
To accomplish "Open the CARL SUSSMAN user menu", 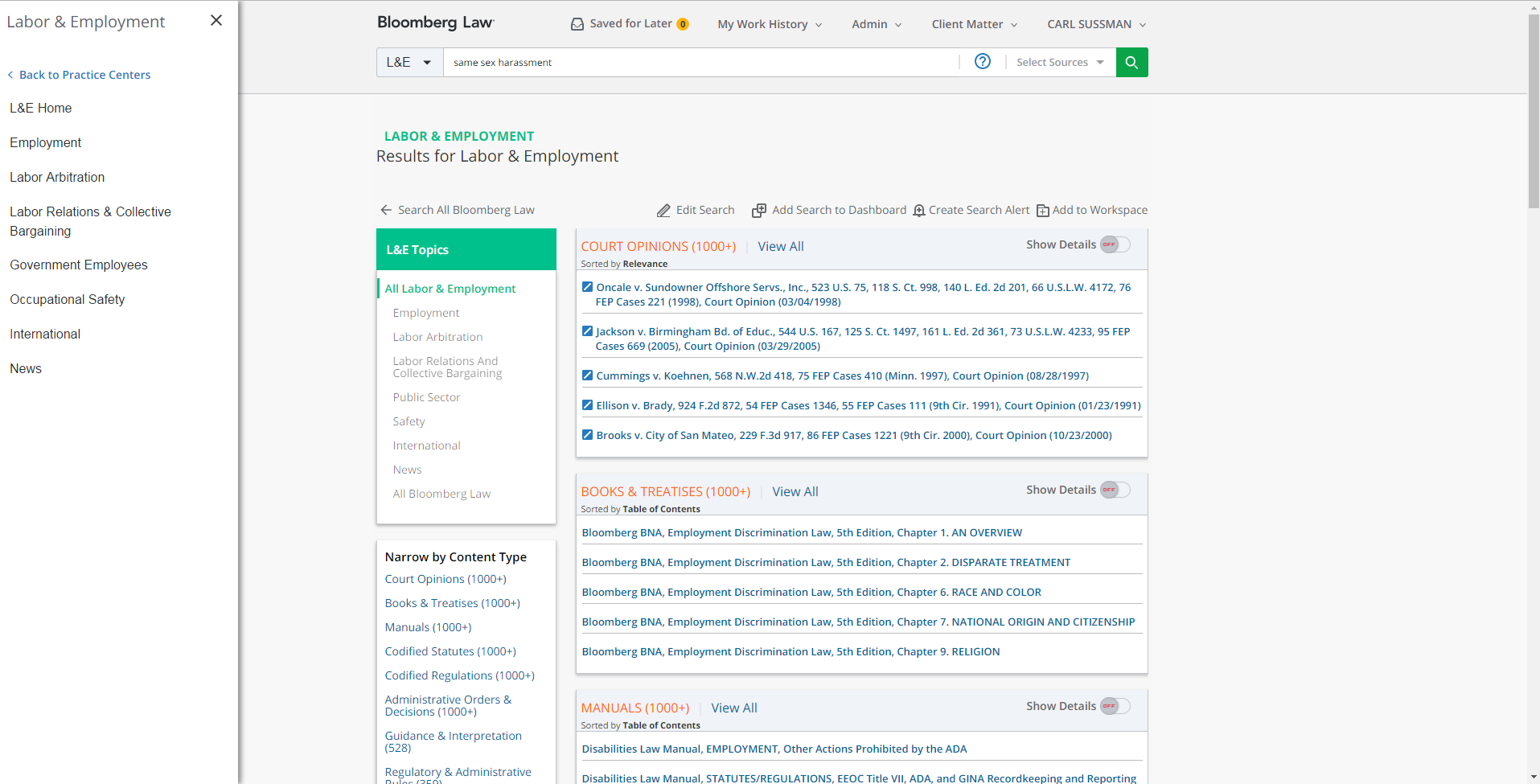I will pos(1097,24).
